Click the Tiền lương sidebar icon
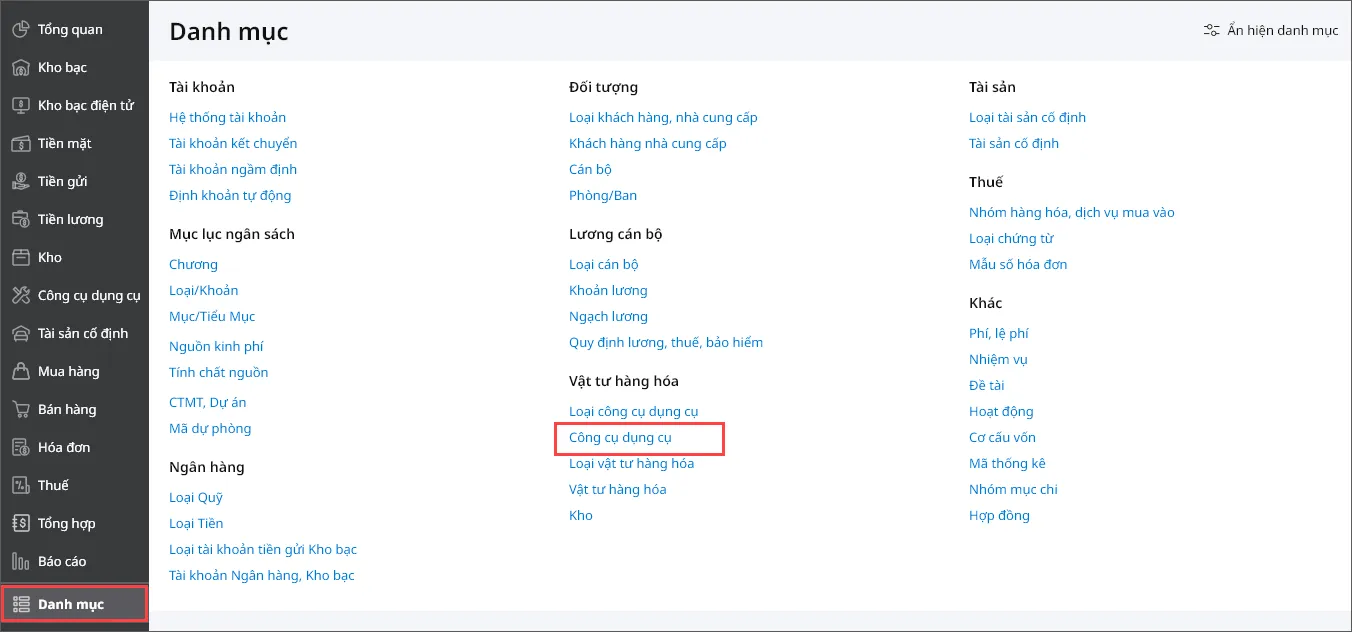 coord(21,220)
